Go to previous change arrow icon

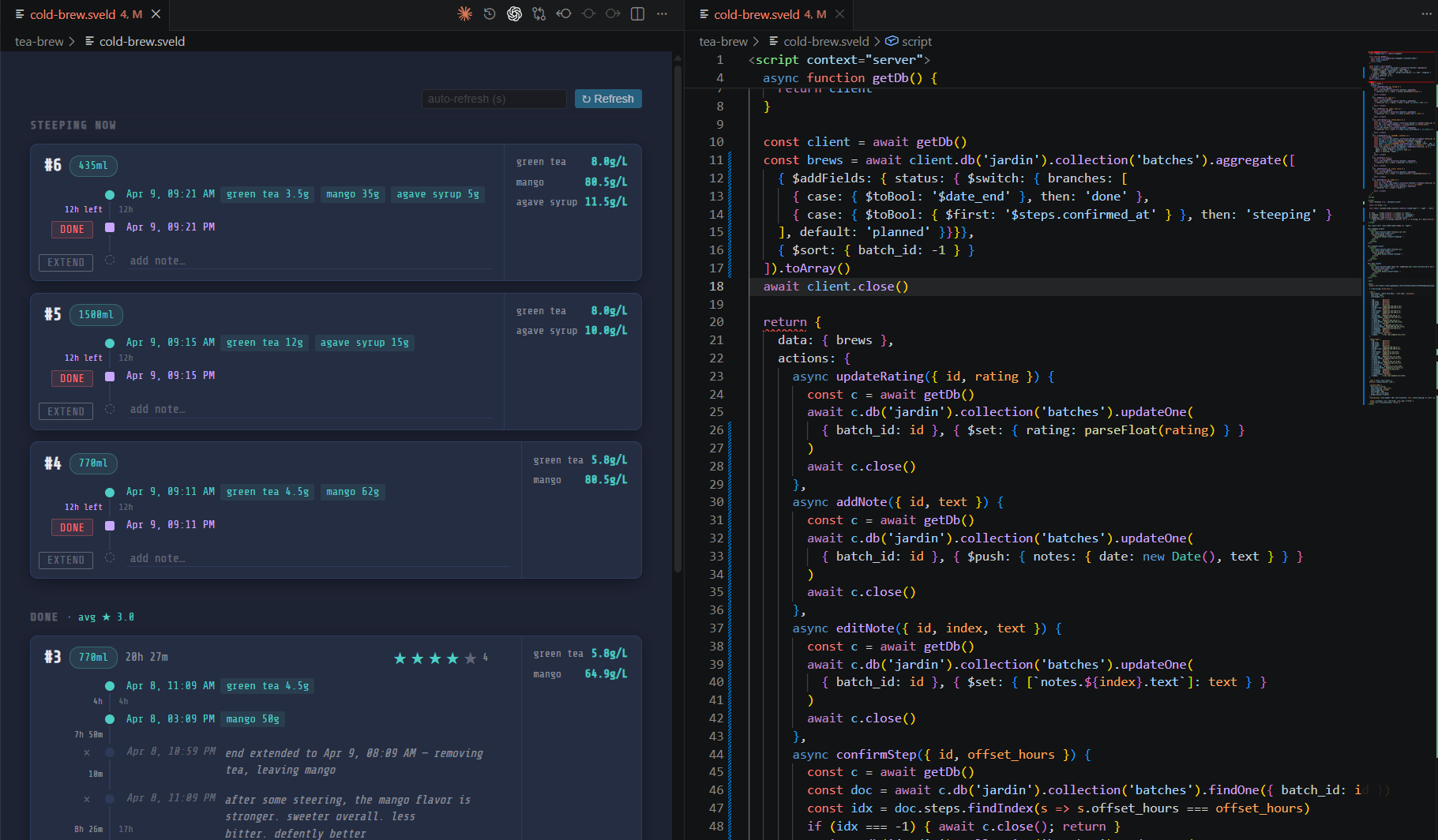pyautogui.click(x=564, y=13)
